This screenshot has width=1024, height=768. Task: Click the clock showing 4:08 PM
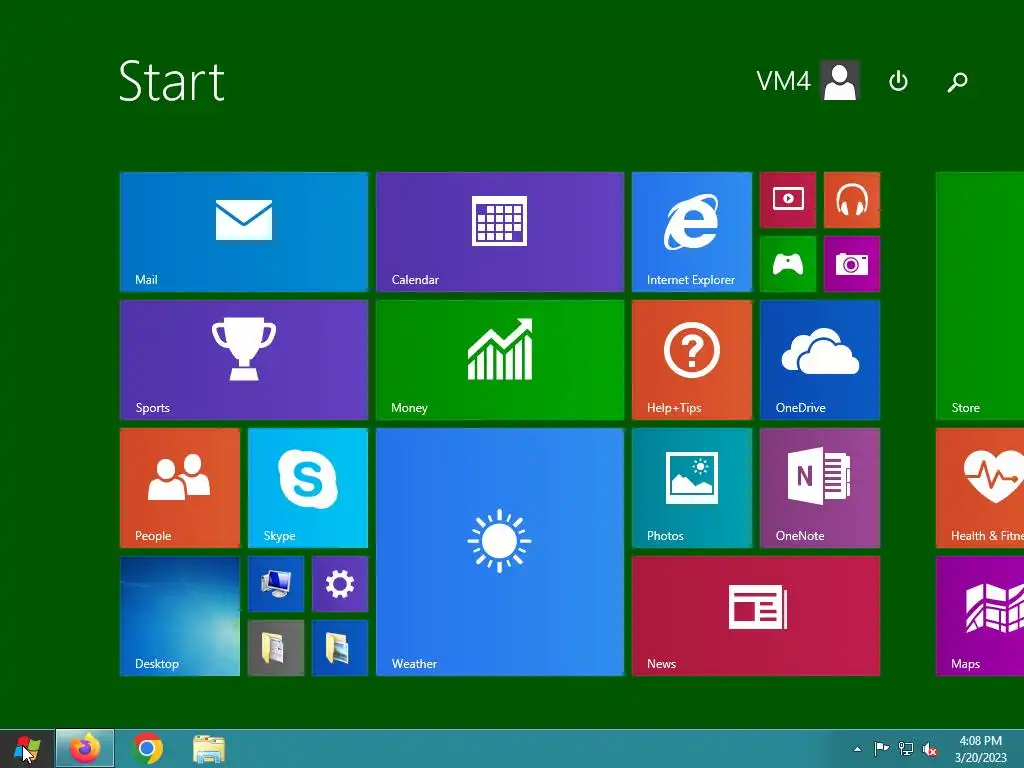[x=981, y=749]
